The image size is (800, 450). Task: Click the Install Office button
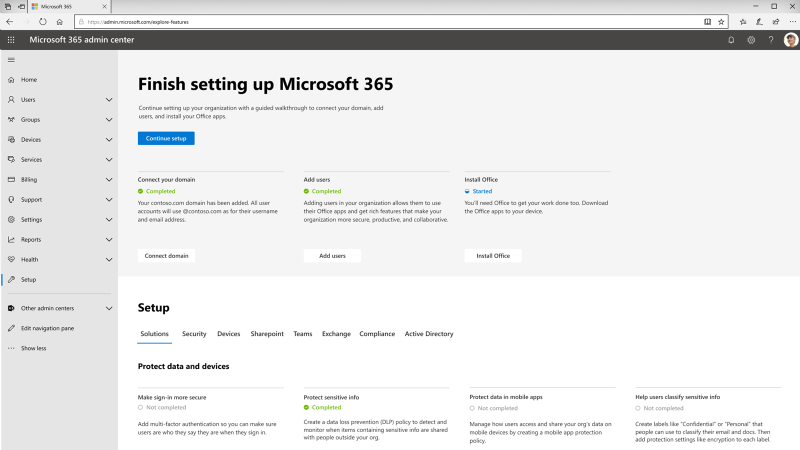[493, 256]
